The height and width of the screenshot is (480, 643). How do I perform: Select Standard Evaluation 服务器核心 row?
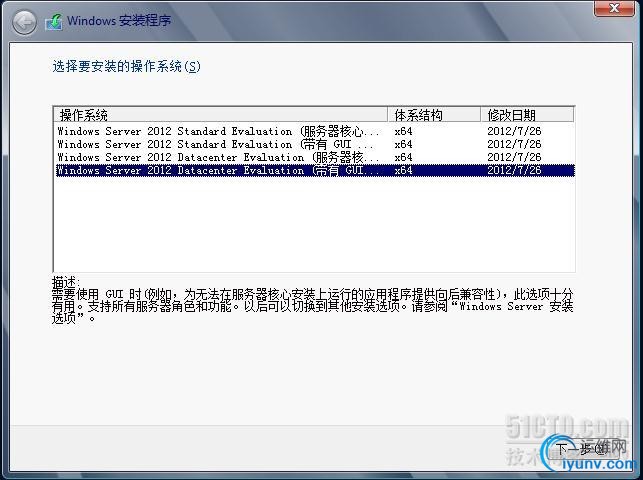click(x=315, y=131)
